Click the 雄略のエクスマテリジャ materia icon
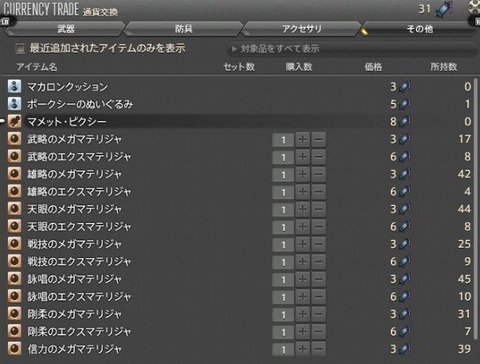 point(14,191)
